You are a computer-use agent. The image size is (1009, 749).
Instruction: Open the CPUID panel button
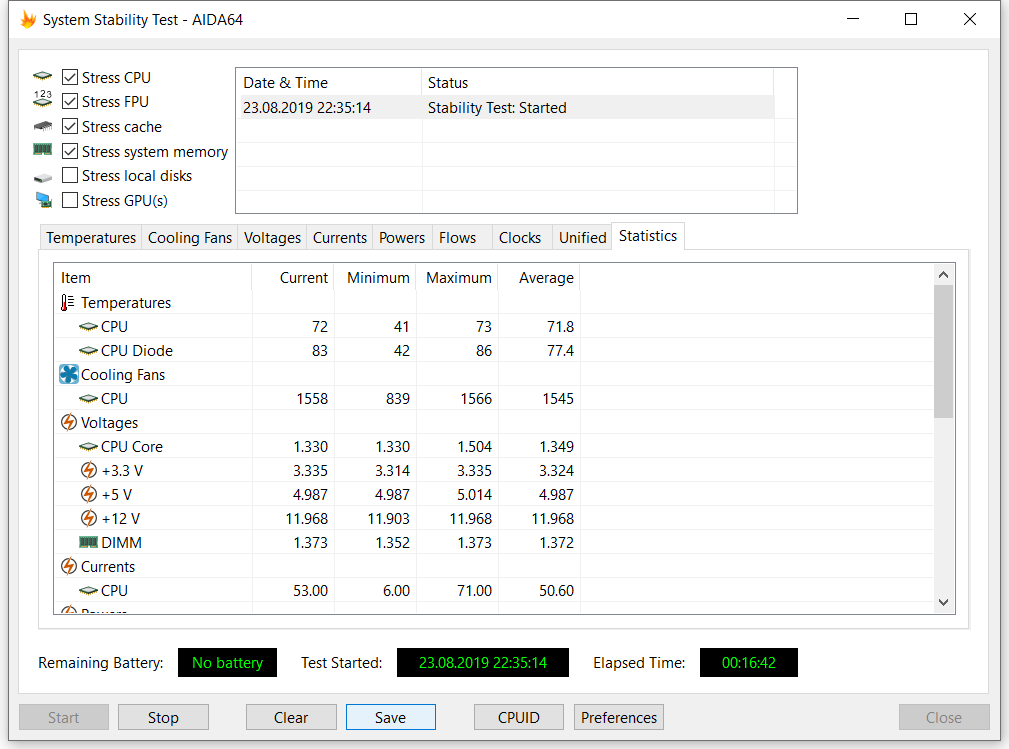519,717
